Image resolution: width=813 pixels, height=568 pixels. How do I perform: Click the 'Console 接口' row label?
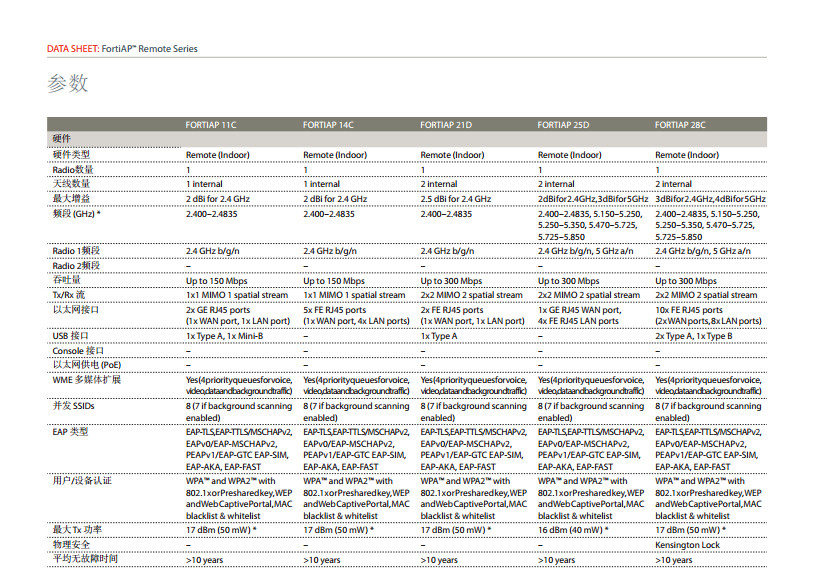(x=78, y=351)
